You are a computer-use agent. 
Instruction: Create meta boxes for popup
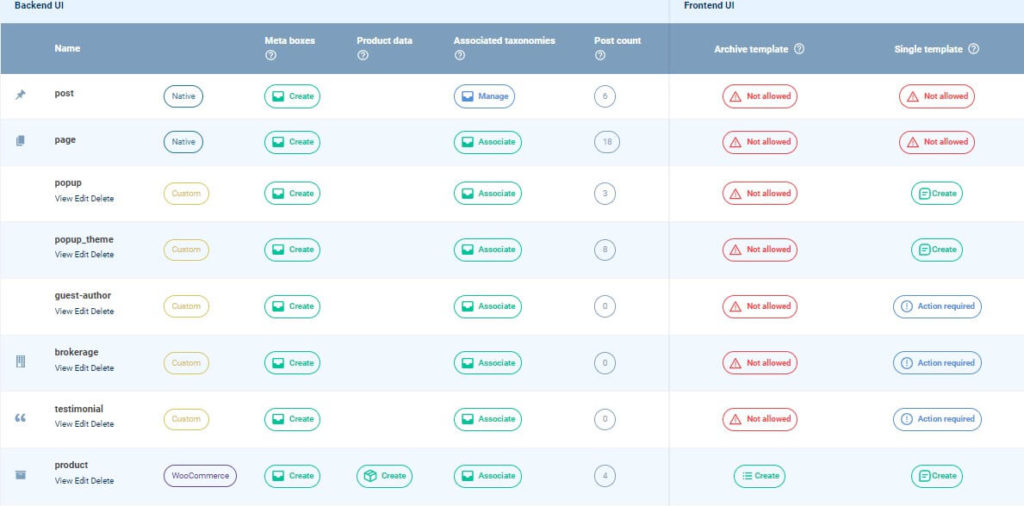pyautogui.click(x=292, y=193)
